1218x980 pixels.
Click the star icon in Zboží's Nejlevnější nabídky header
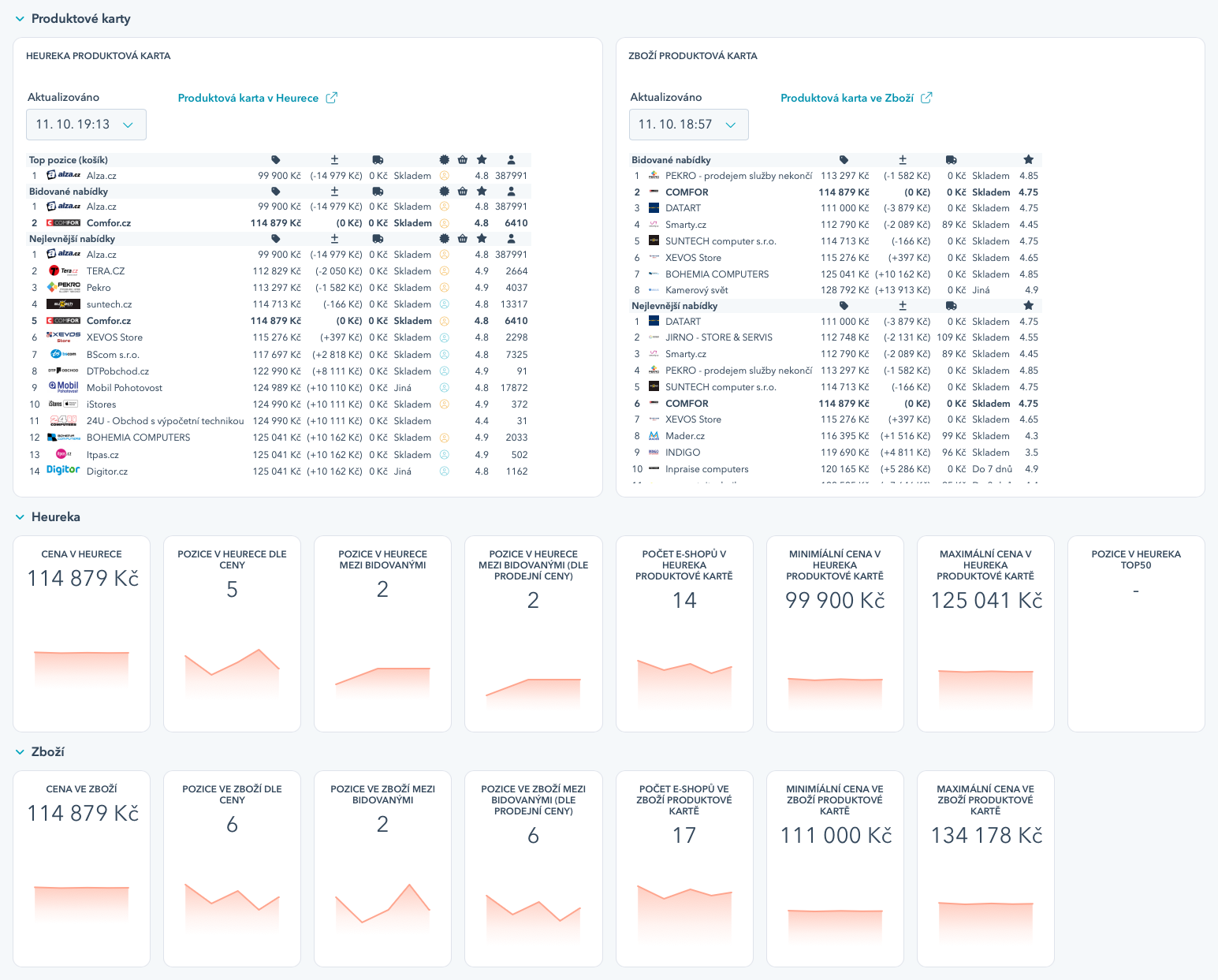pyautogui.click(x=1028, y=306)
